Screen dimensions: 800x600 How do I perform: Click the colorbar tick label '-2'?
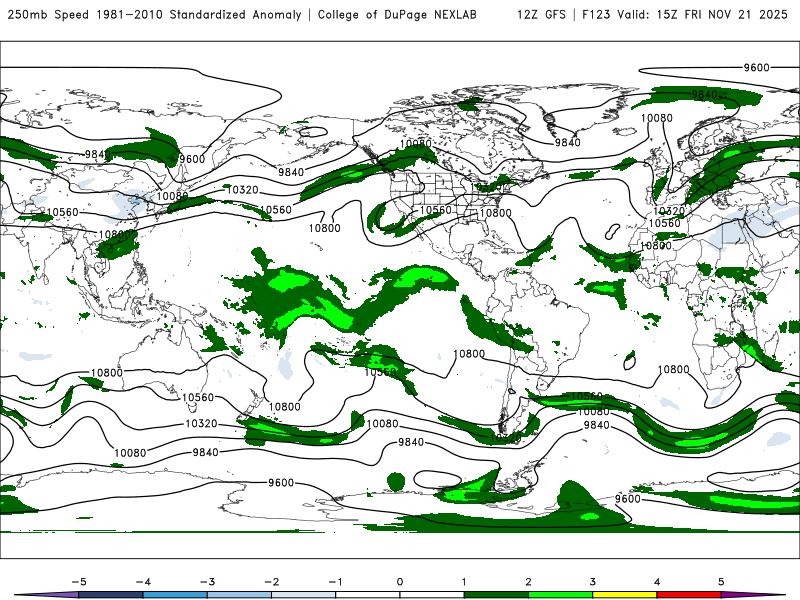271,582
